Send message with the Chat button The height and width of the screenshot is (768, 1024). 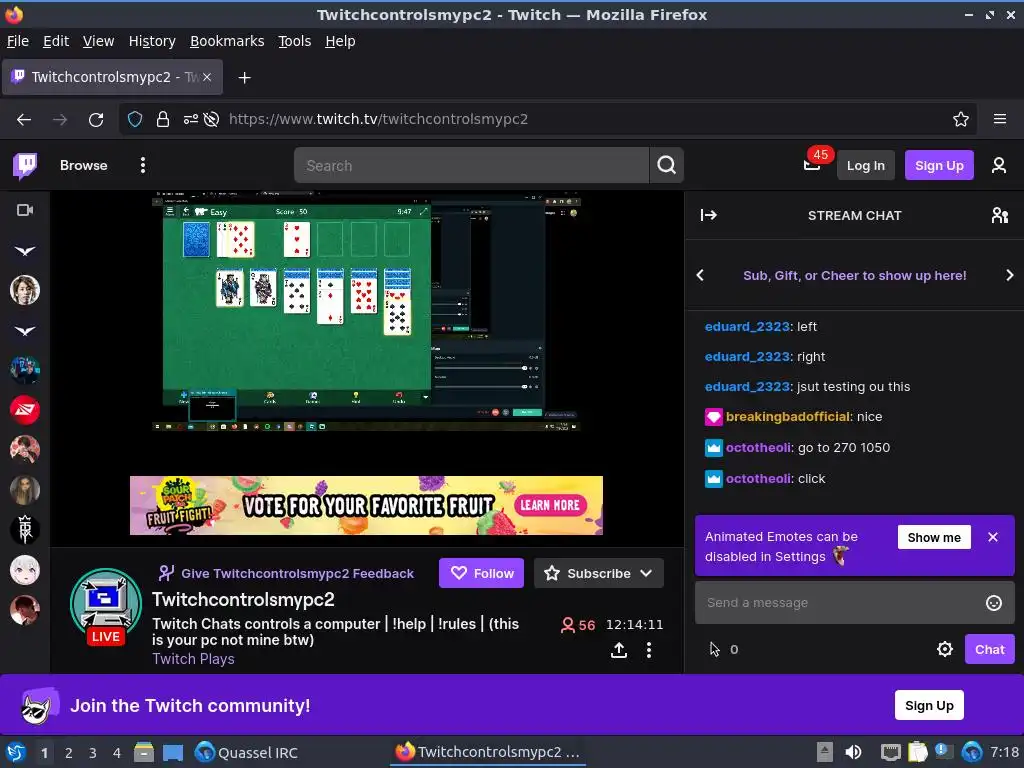989,649
